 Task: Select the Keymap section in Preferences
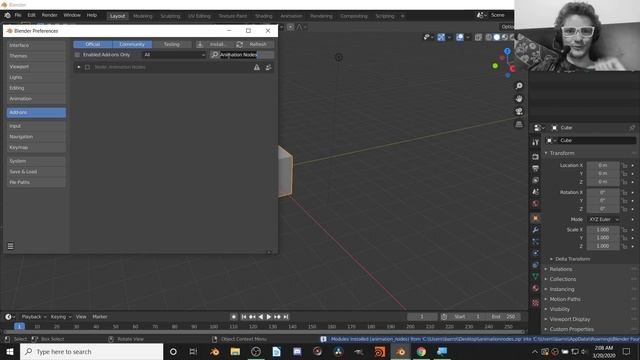36,147
